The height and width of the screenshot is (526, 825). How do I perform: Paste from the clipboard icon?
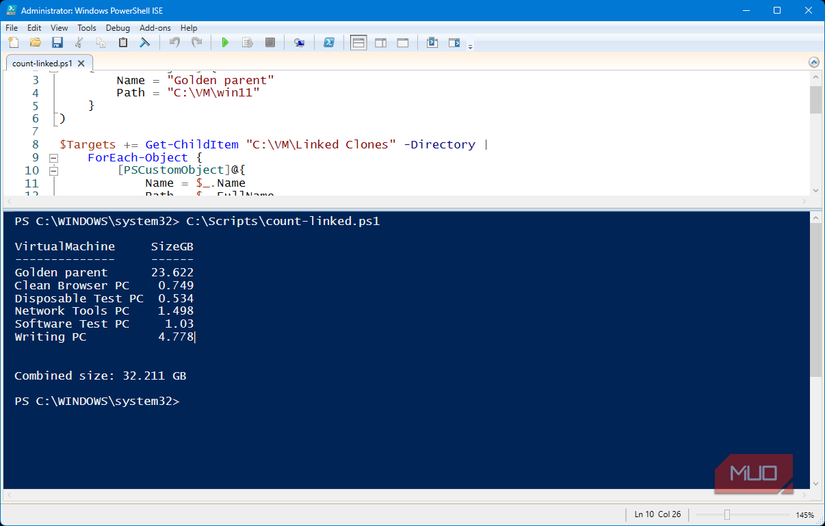point(123,43)
